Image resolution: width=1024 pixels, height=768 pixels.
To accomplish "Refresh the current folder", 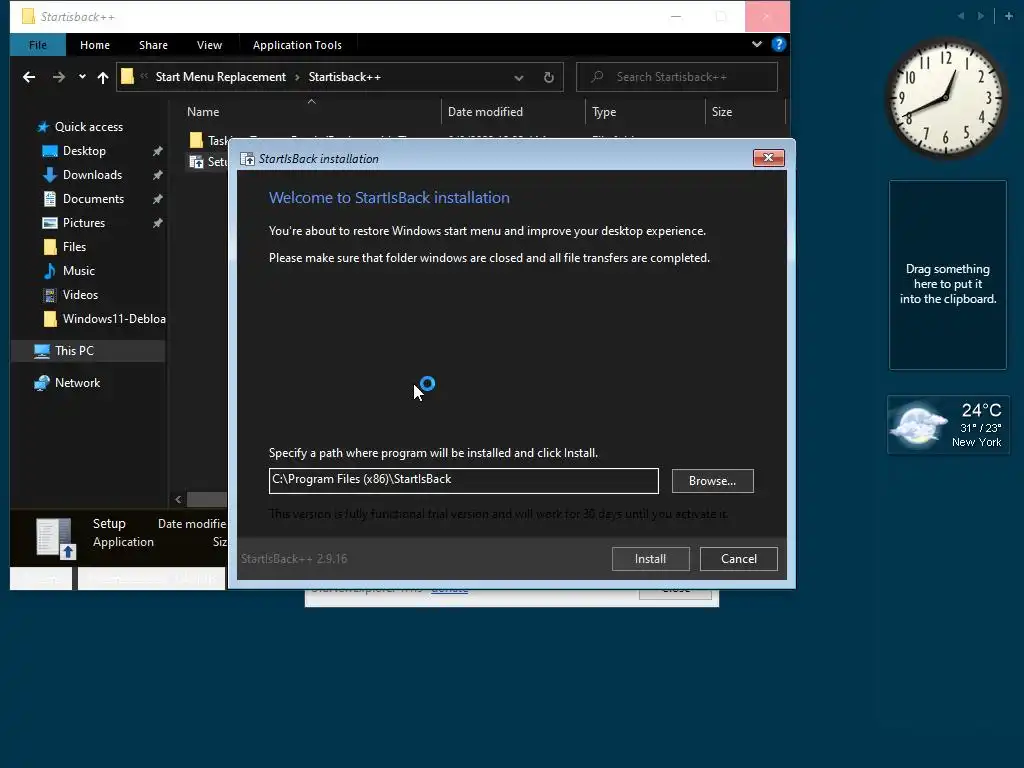I will click(x=549, y=77).
